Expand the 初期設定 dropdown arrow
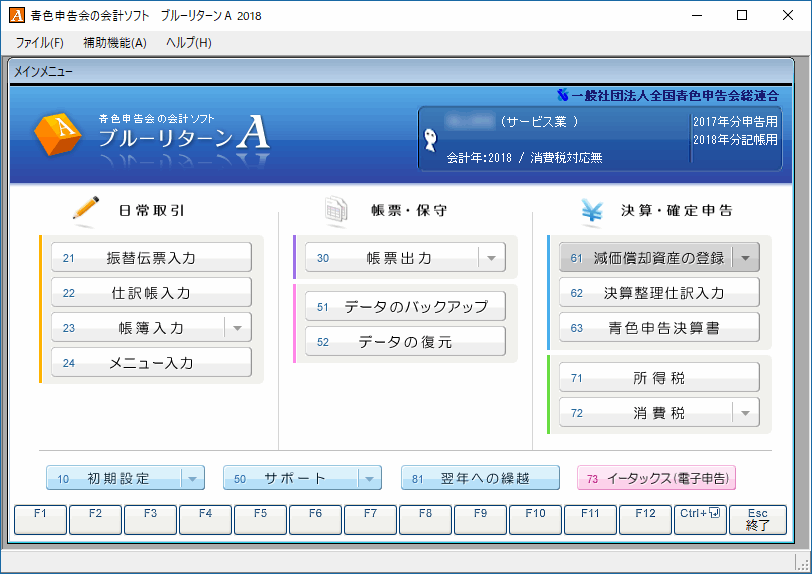This screenshot has width=812, height=574. (192, 479)
